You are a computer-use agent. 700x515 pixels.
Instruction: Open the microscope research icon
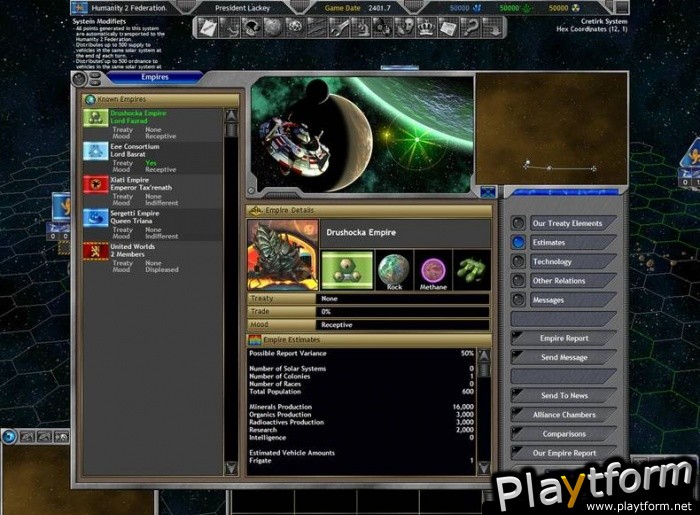[361, 28]
